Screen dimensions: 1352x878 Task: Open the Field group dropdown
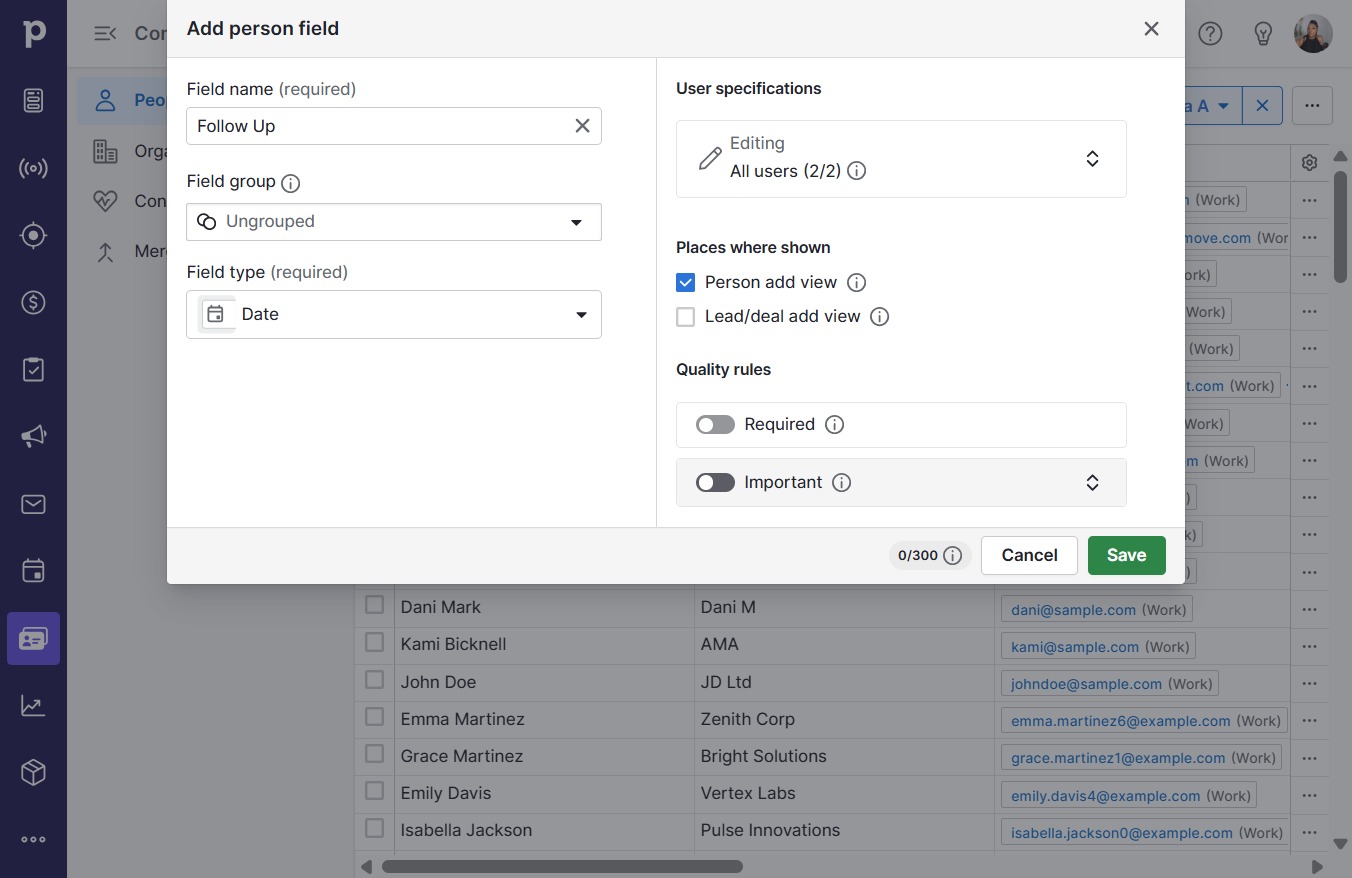394,222
